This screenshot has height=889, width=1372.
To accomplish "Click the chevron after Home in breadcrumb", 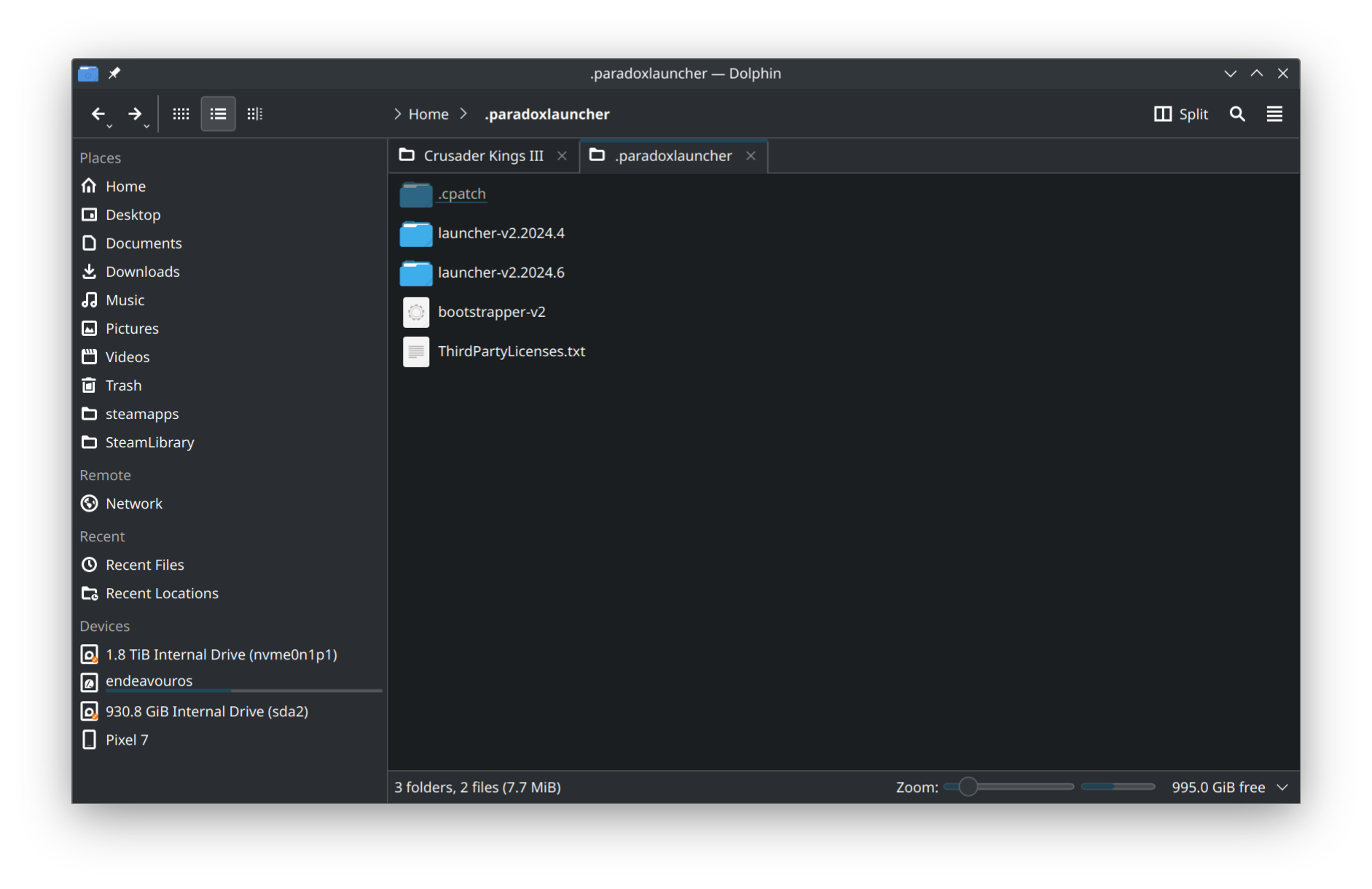I will [x=463, y=114].
